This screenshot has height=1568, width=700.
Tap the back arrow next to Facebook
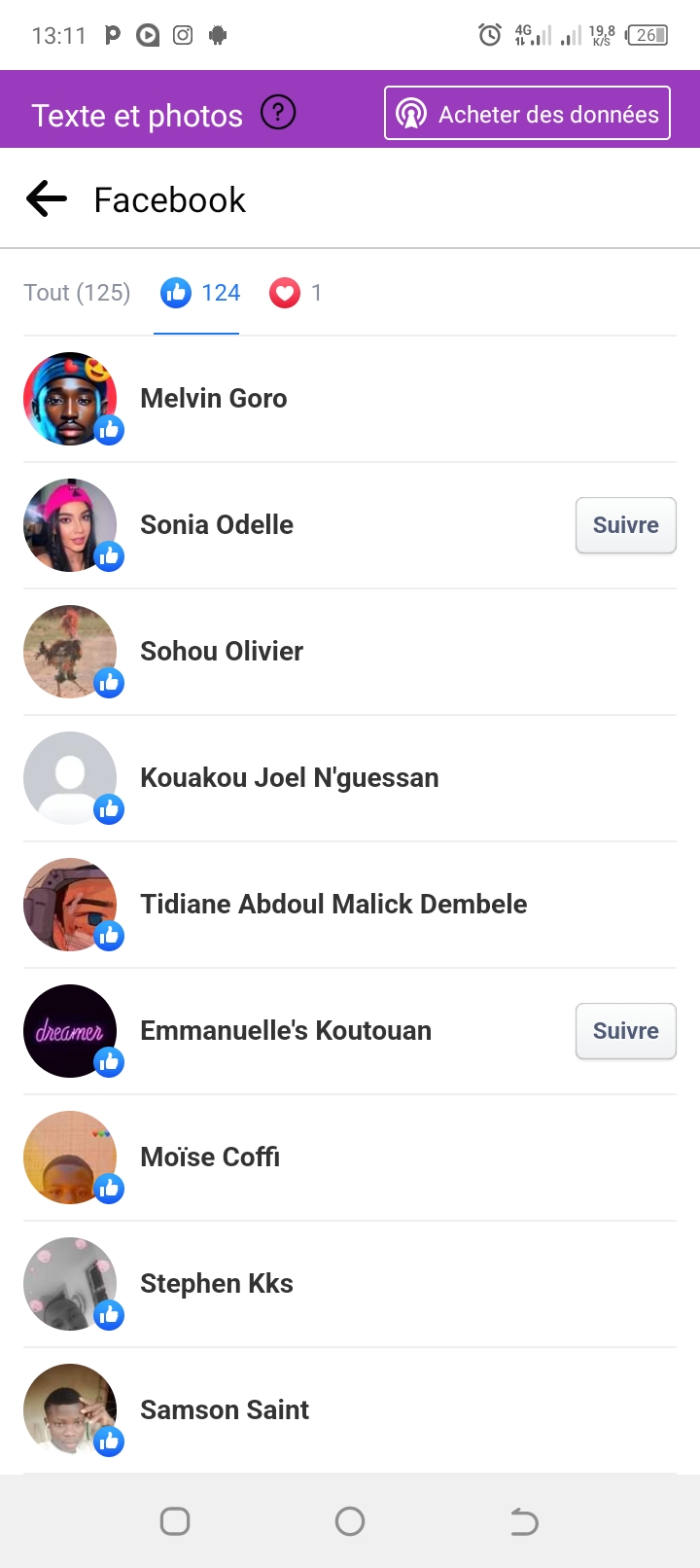47,199
